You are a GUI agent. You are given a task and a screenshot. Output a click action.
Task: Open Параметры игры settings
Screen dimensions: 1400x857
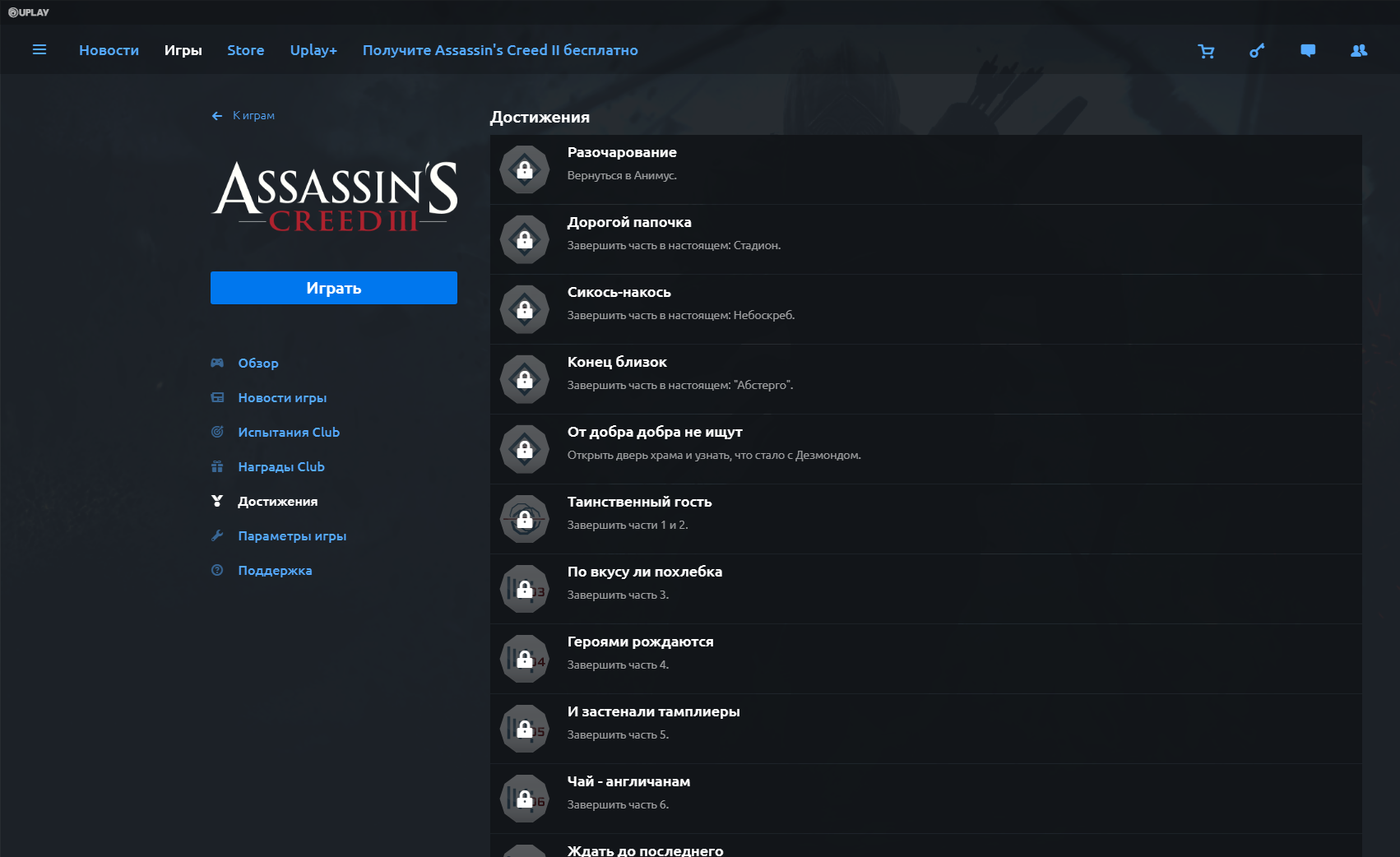click(x=292, y=536)
